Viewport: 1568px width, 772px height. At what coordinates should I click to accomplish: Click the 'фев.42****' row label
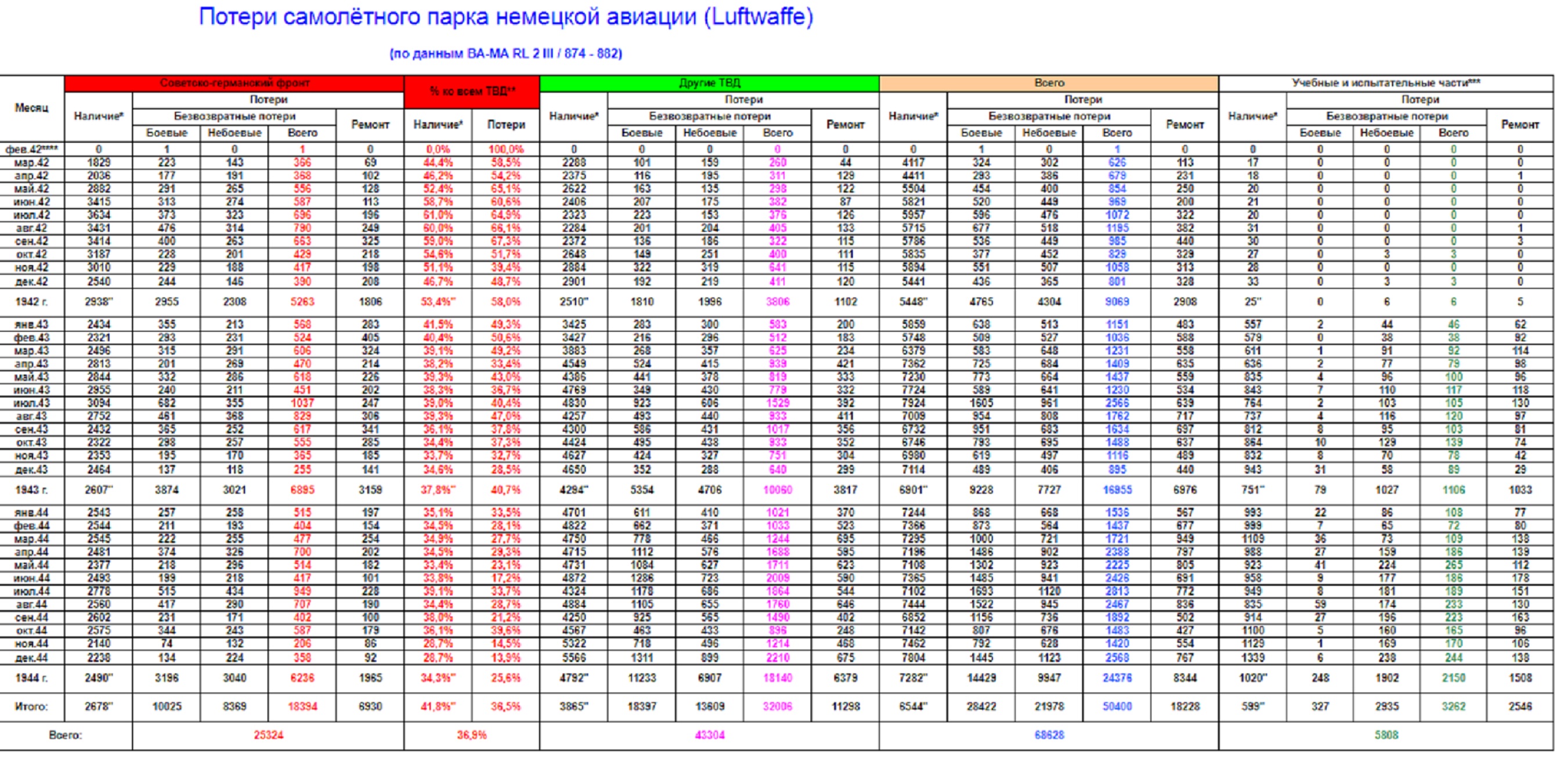32,149
